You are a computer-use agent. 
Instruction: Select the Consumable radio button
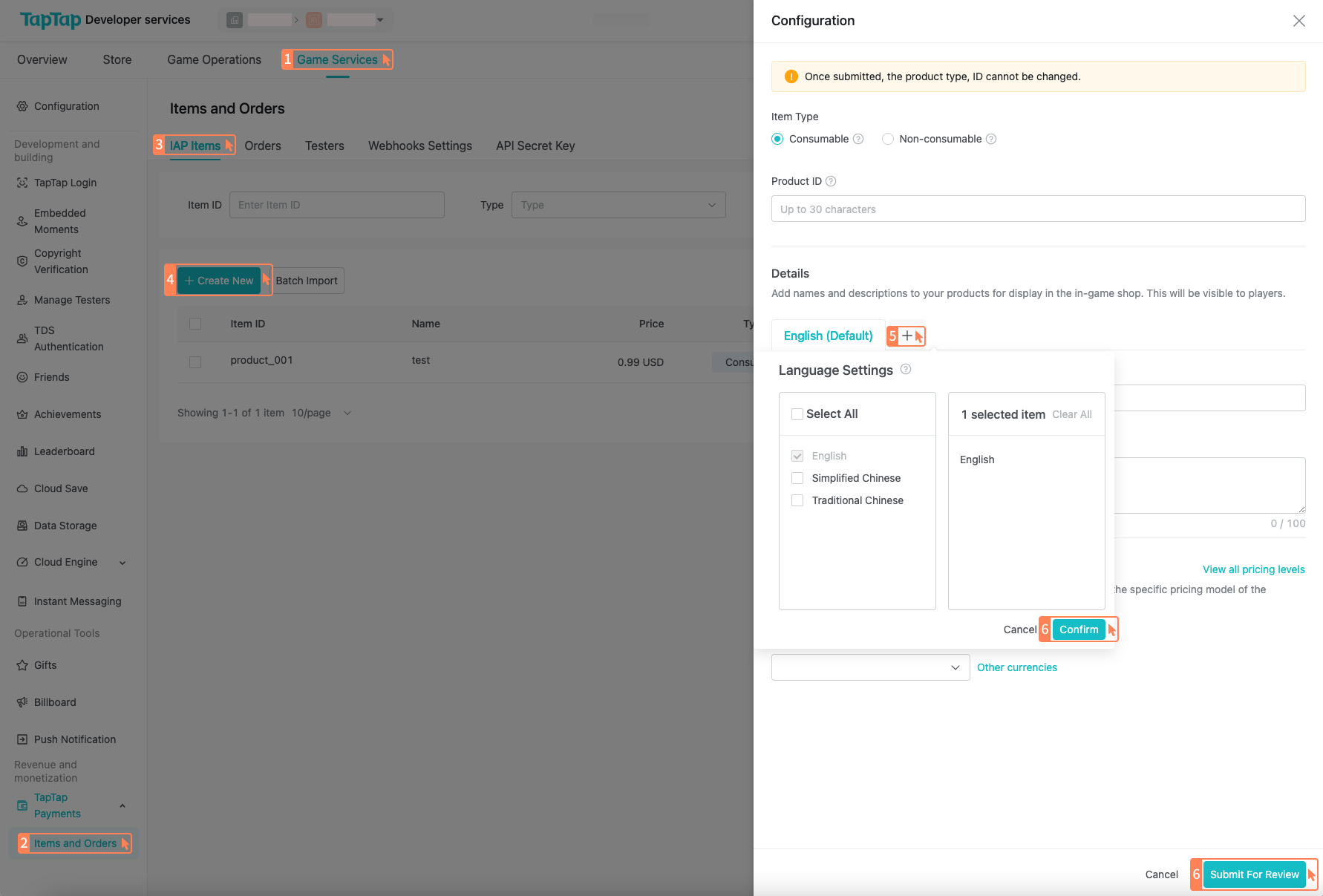pos(777,139)
